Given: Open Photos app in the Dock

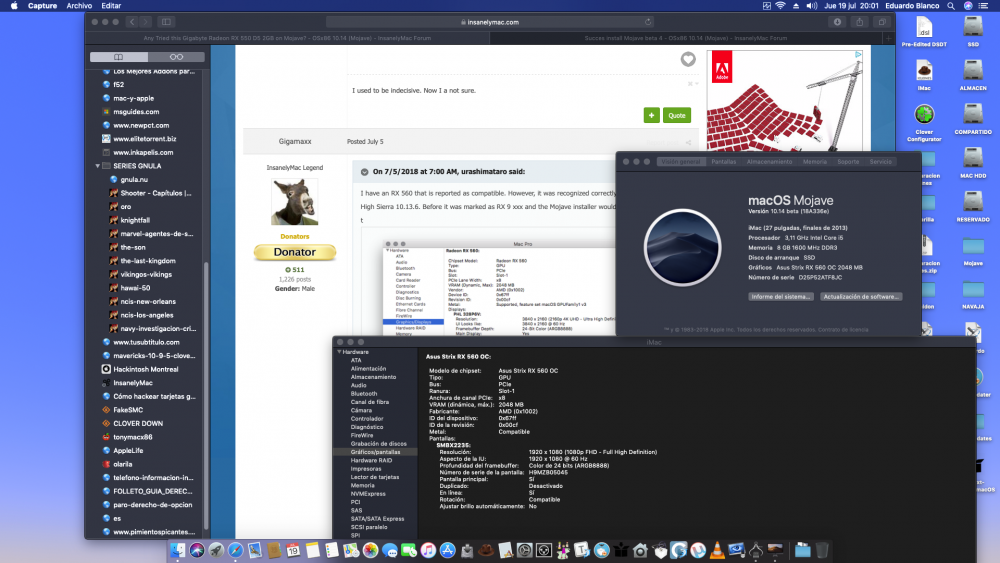Looking at the screenshot, I should (370, 550).
